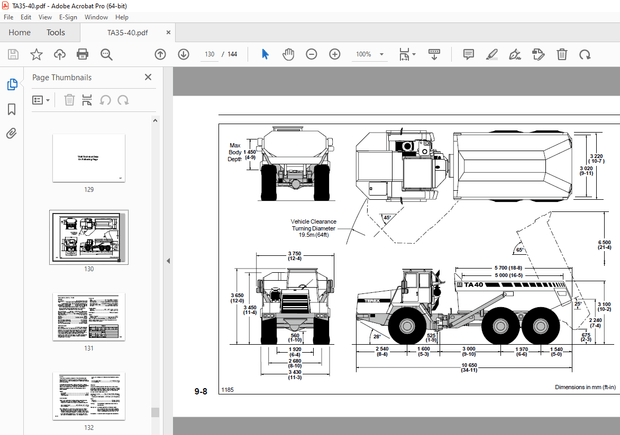
Task: Open the View menu
Action: [x=45, y=17]
